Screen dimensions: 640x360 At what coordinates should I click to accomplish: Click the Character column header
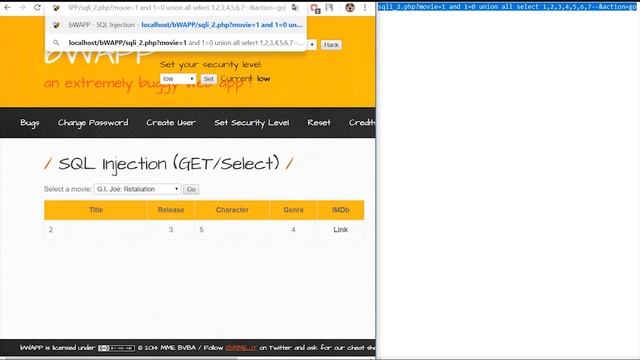pyautogui.click(x=232, y=210)
